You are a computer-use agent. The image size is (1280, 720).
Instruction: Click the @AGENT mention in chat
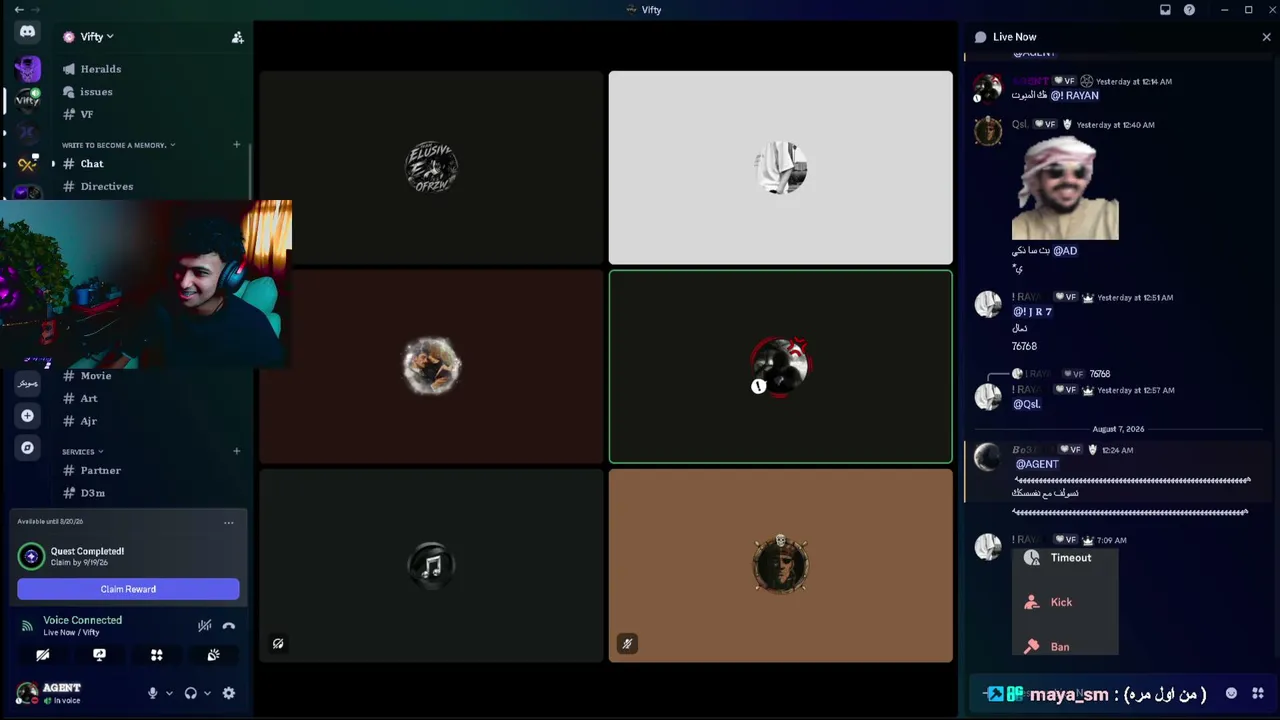coord(1037,464)
